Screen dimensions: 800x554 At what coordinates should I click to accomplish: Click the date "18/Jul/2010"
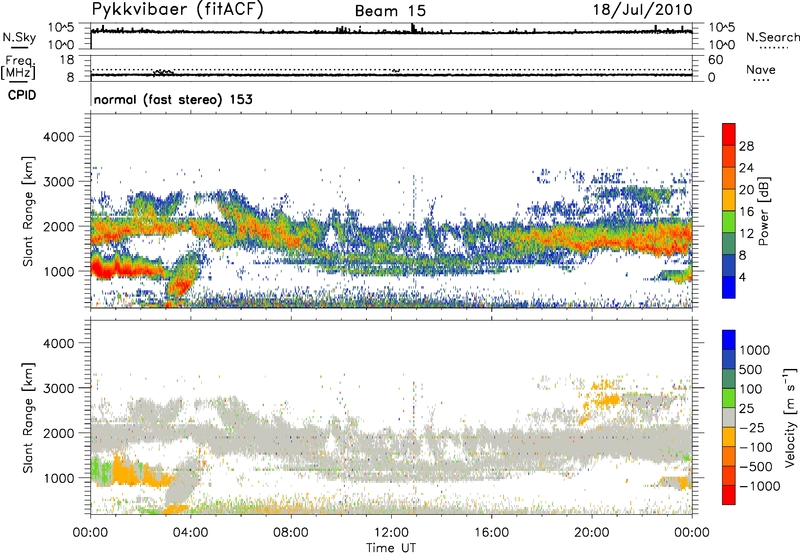(642, 10)
